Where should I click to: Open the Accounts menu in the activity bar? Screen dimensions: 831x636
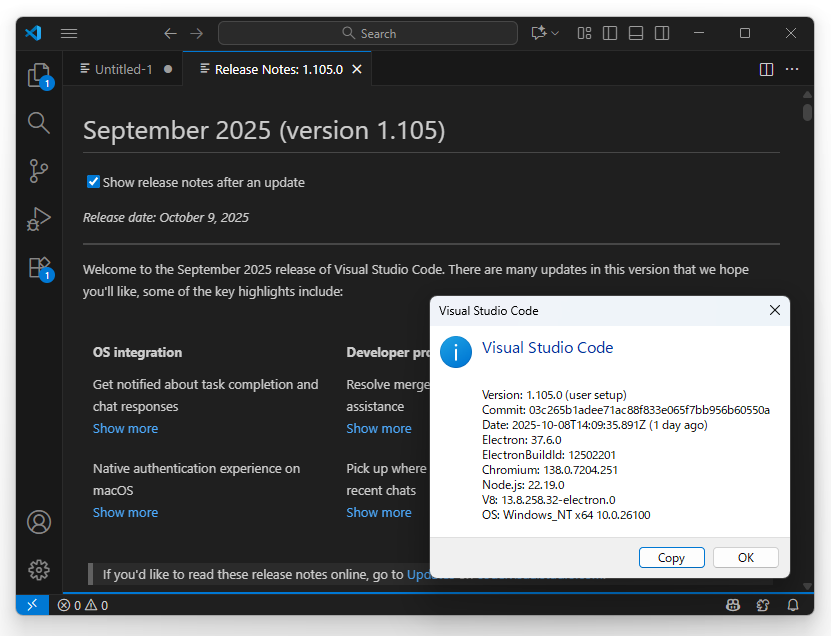[x=38, y=521]
